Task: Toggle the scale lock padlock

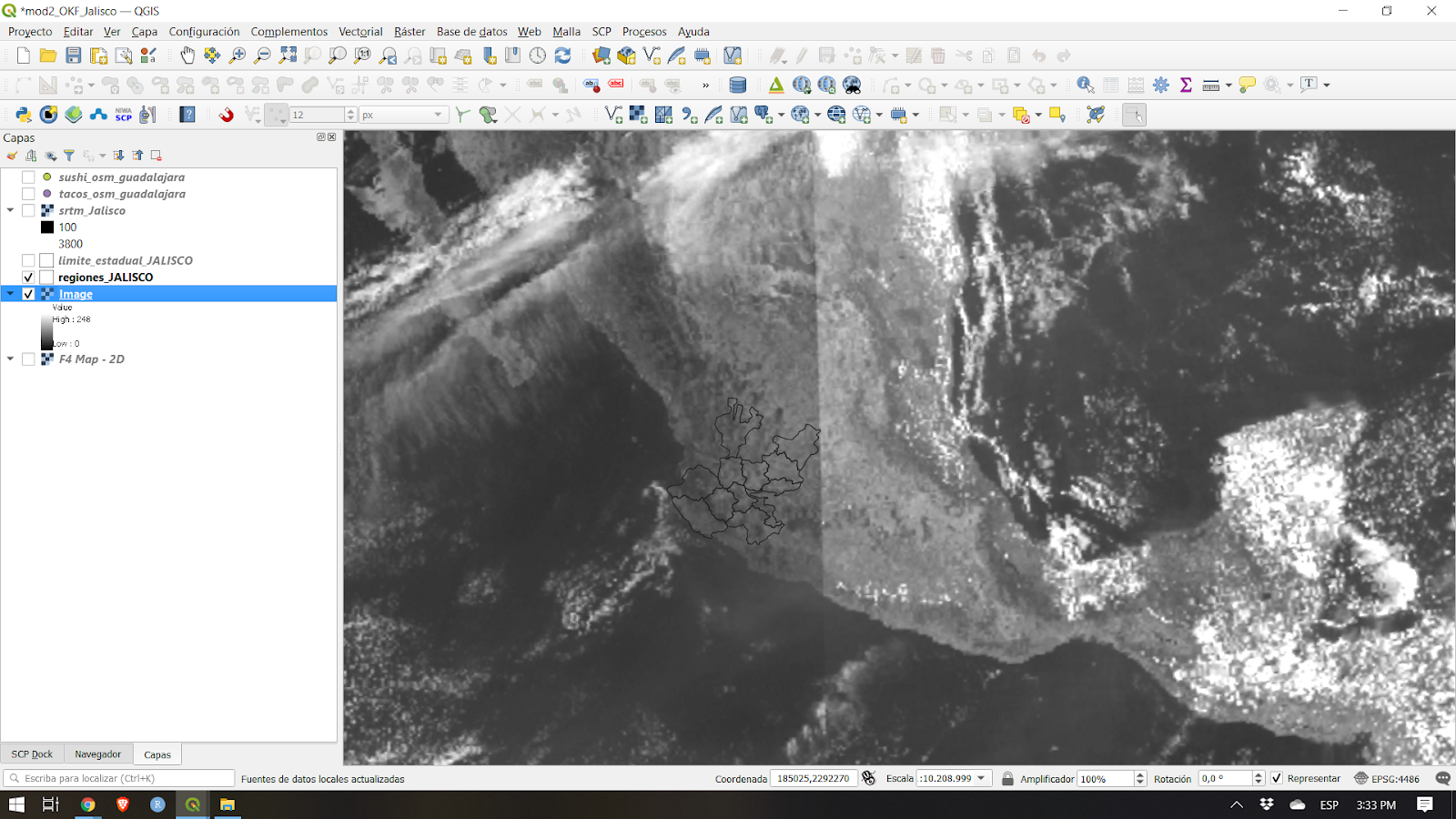Action: tap(1007, 778)
